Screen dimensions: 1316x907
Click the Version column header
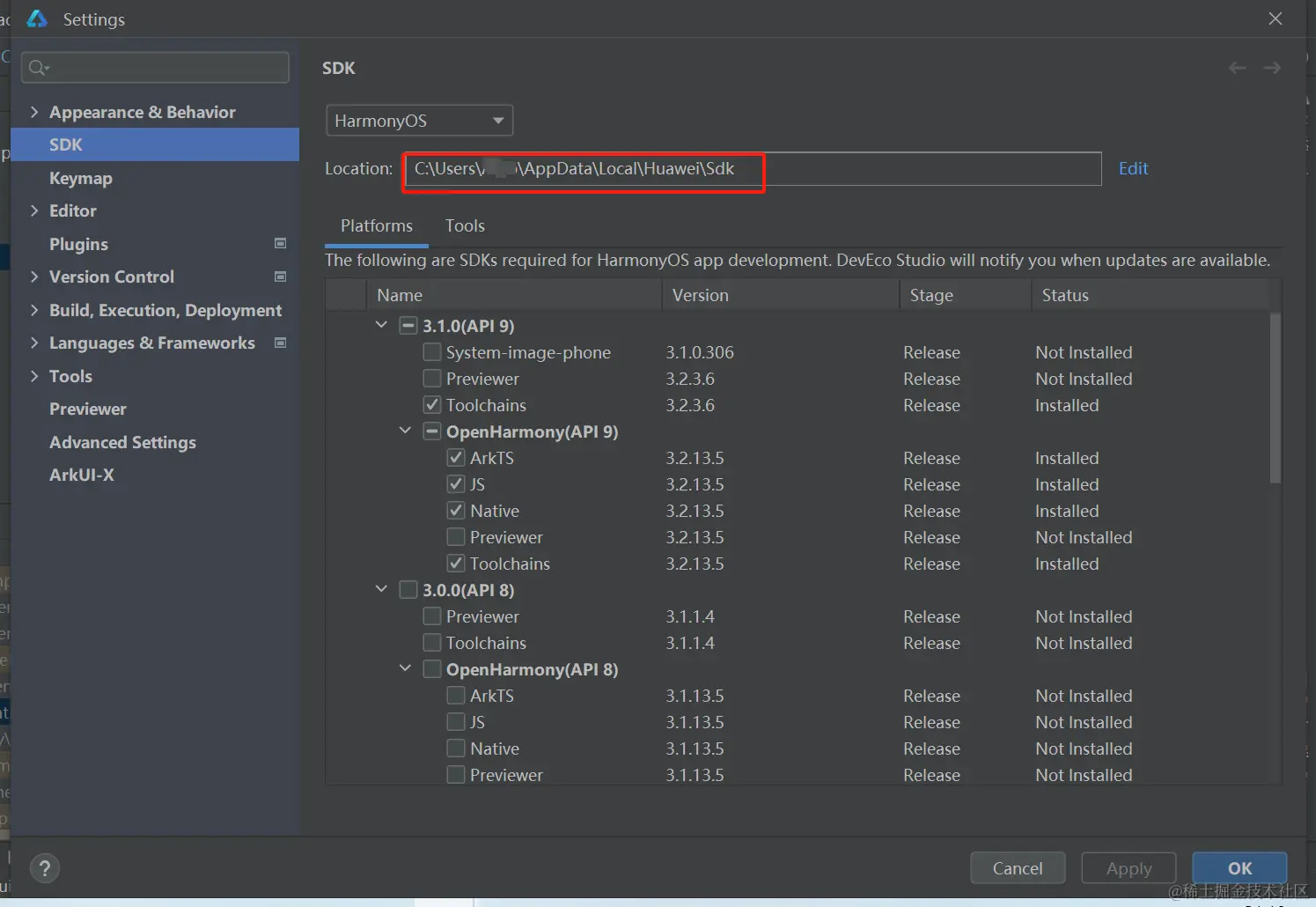(x=780, y=295)
